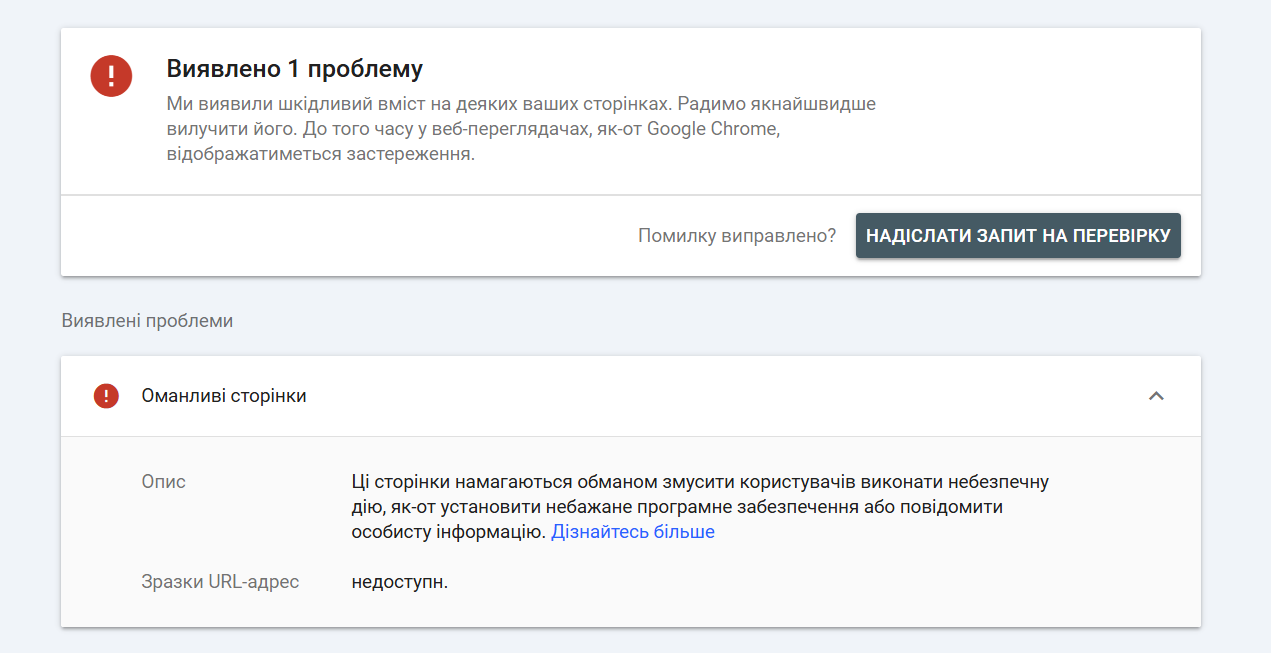The image size is (1271, 653).
Task: Click the line ending відображатиметься застереження
Action: (320, 155)
